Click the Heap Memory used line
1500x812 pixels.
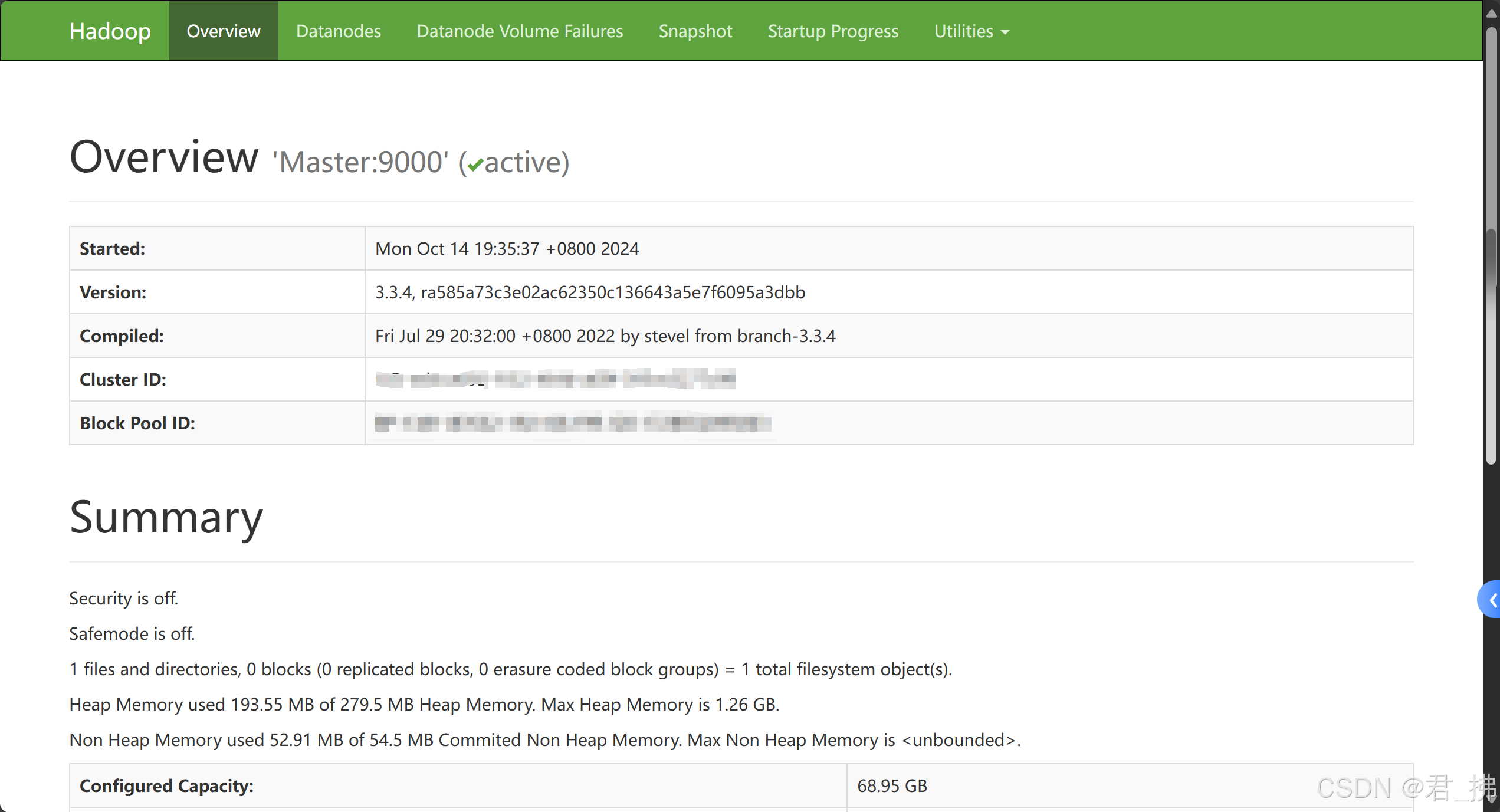[x=425, y=705]
